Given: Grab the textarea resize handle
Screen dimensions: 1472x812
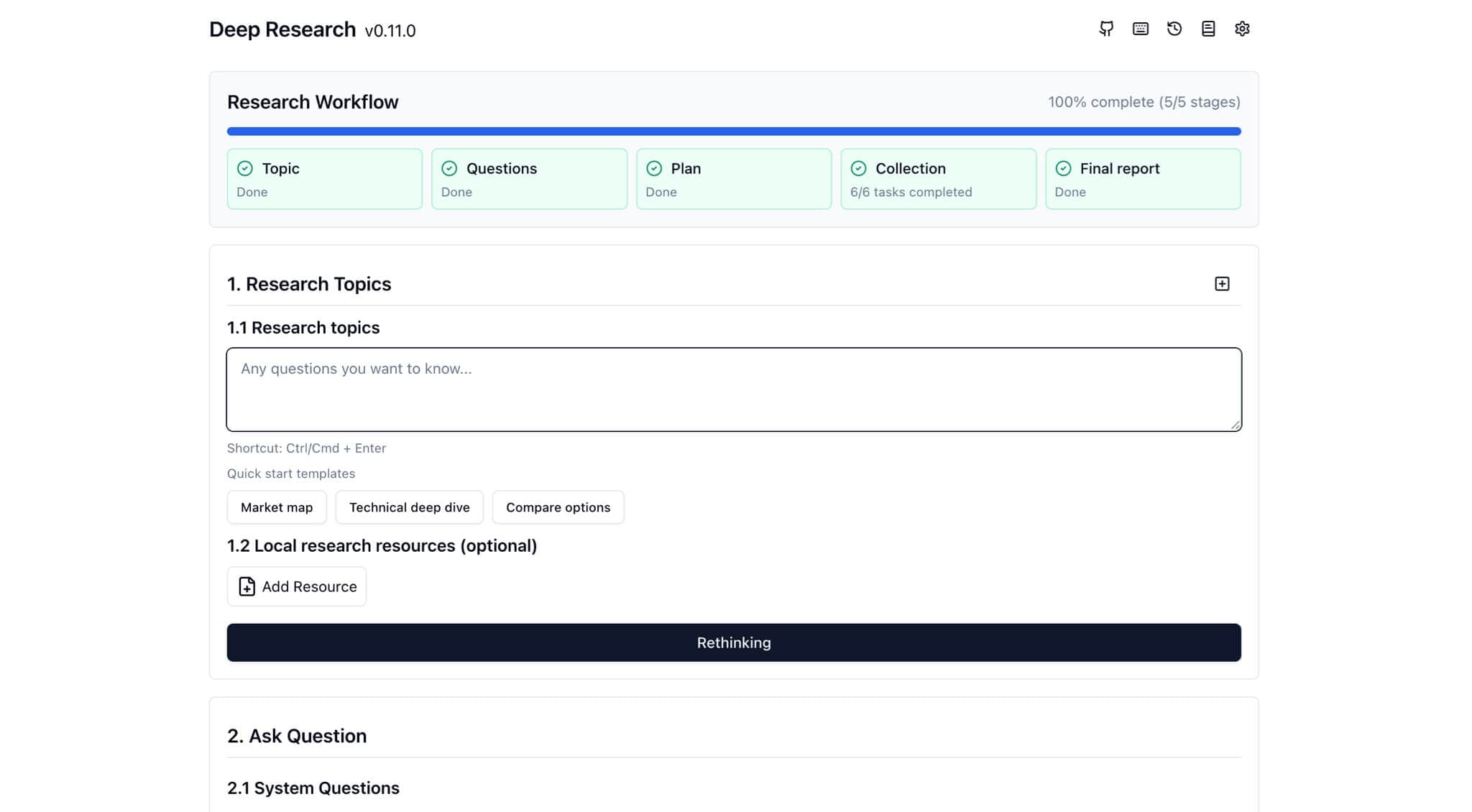Looking at the screenshot, I should pyautogui.click(x=1235, y=425).
